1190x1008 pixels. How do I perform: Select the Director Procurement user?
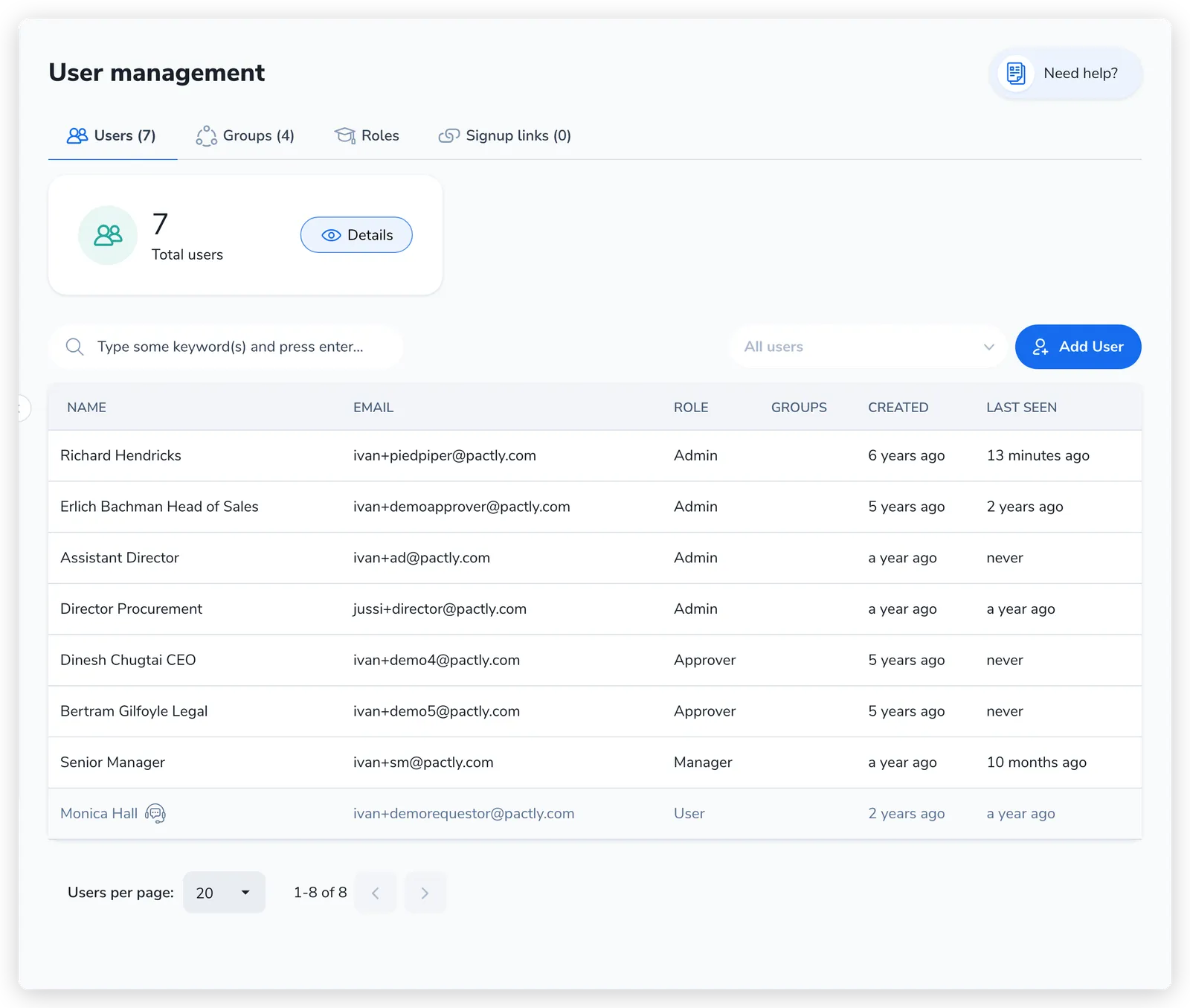pos(595,609)
